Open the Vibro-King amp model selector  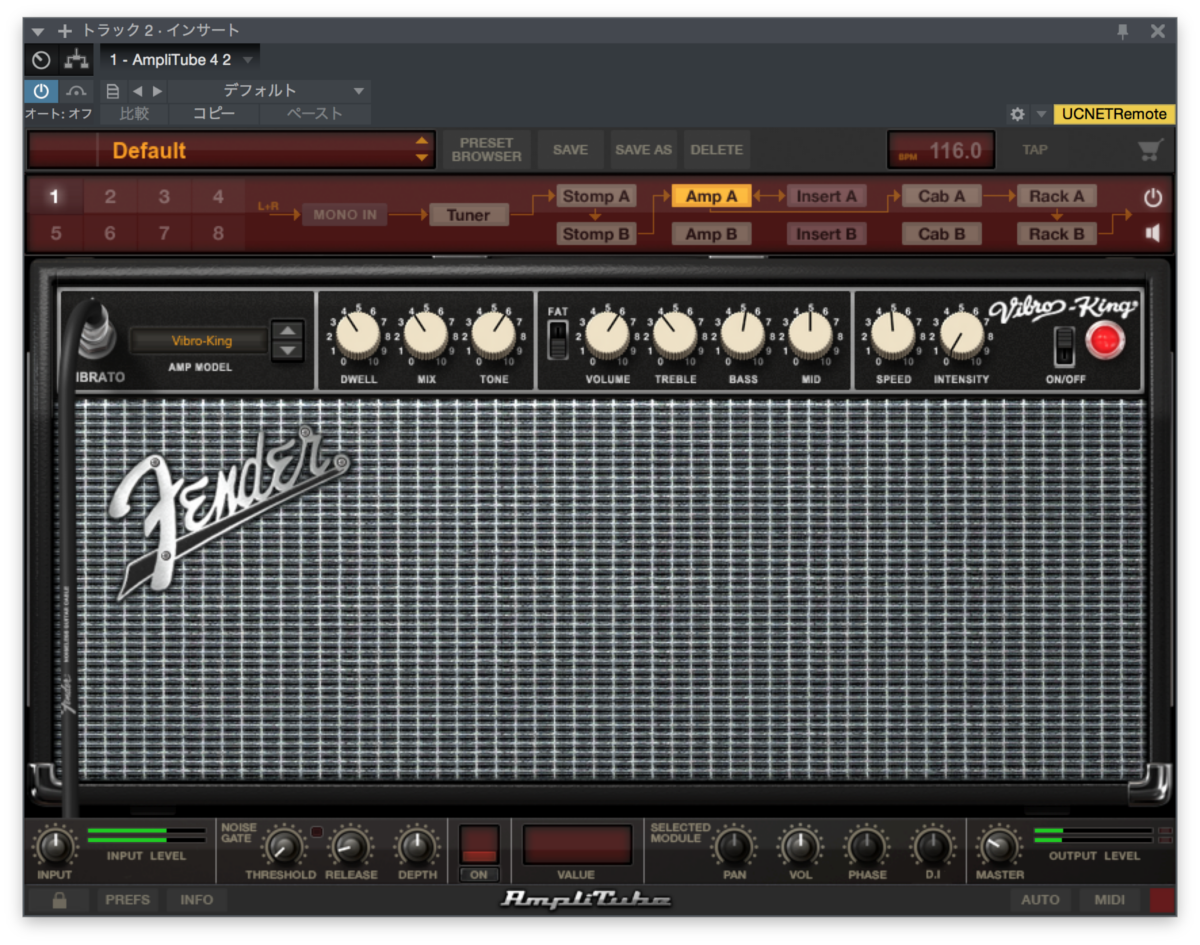coord(201,341)
